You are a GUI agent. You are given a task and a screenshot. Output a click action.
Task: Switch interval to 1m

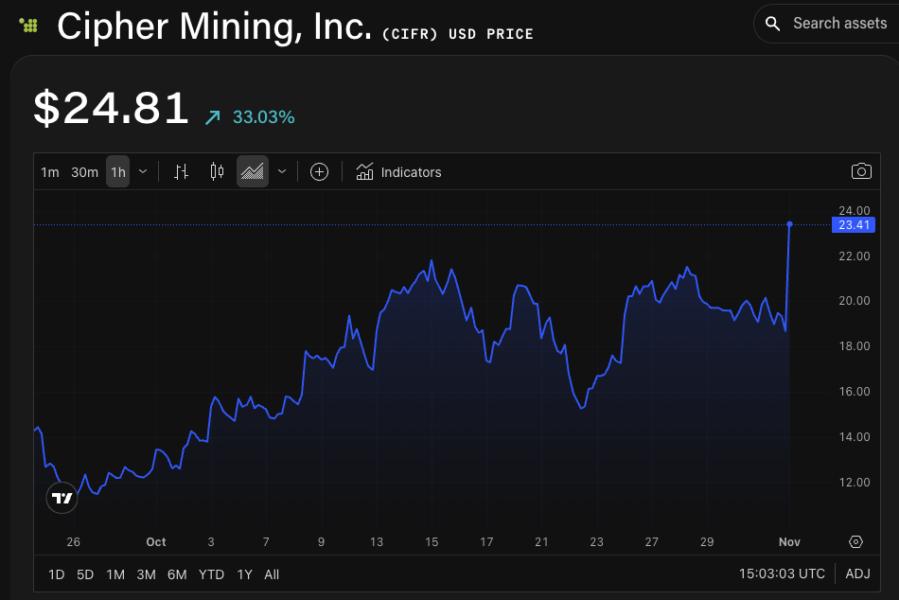pos(50,171)
